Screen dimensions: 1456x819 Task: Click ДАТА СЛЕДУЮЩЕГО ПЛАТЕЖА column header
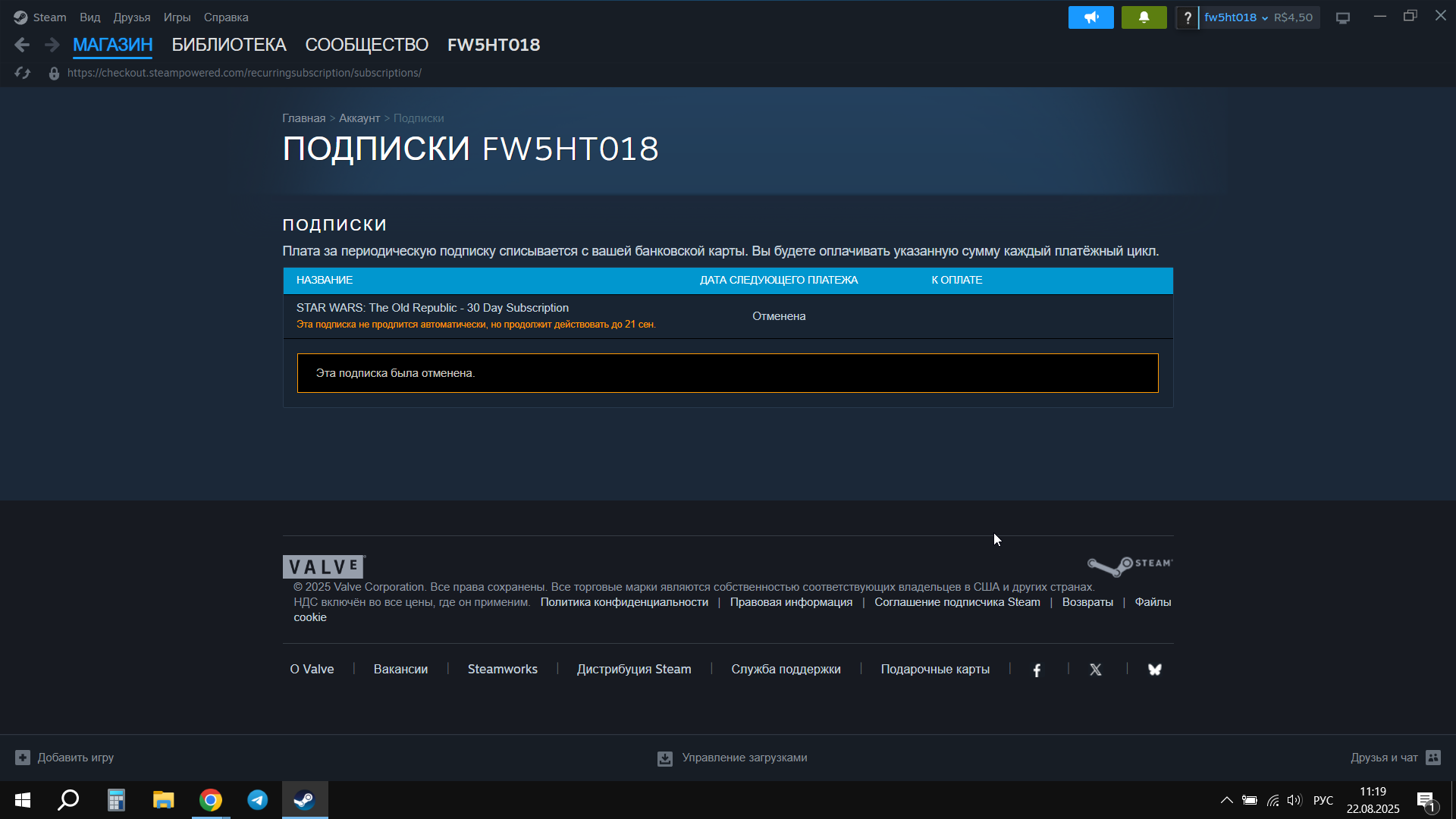pos(779,281)
